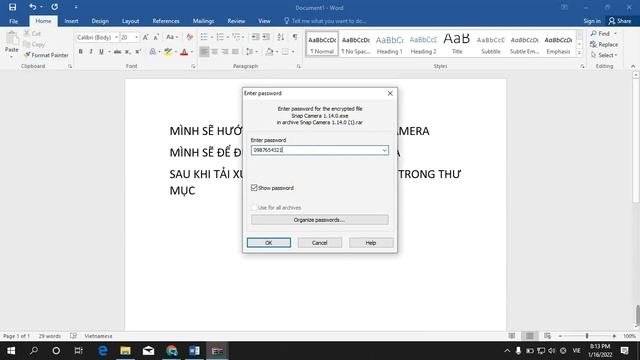640x360 pixels.
Task: Align text left
Action: [204, 51]
